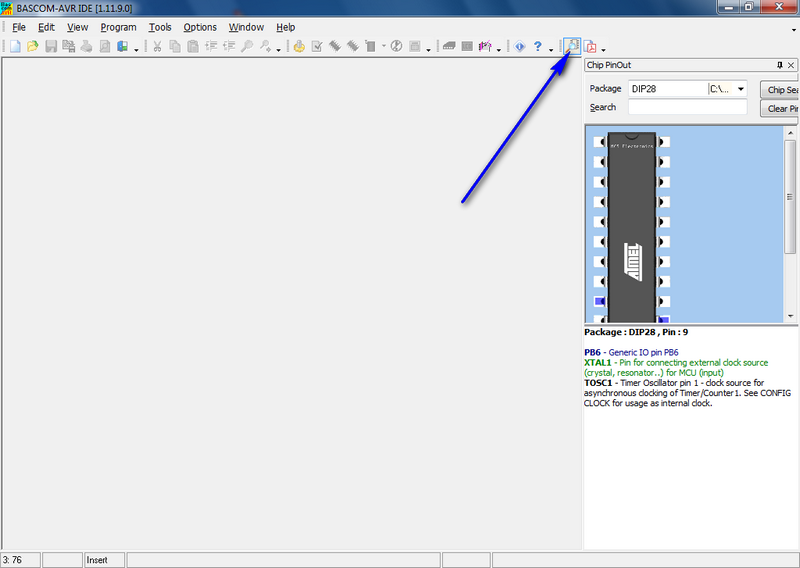Click the Open file folder icon
Image resolution: width=800 pixels, height=568 pixels.
(x=33, y=46)
